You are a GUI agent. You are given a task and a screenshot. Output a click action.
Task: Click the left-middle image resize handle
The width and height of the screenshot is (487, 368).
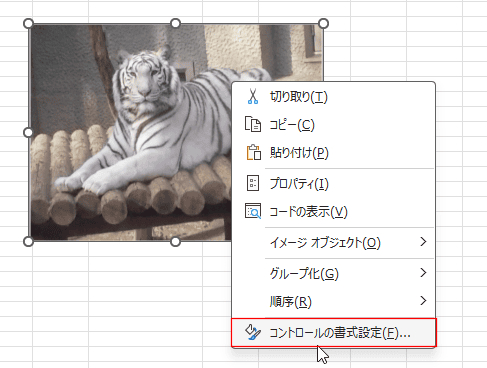pyautogui.click(x=28, y=132)
